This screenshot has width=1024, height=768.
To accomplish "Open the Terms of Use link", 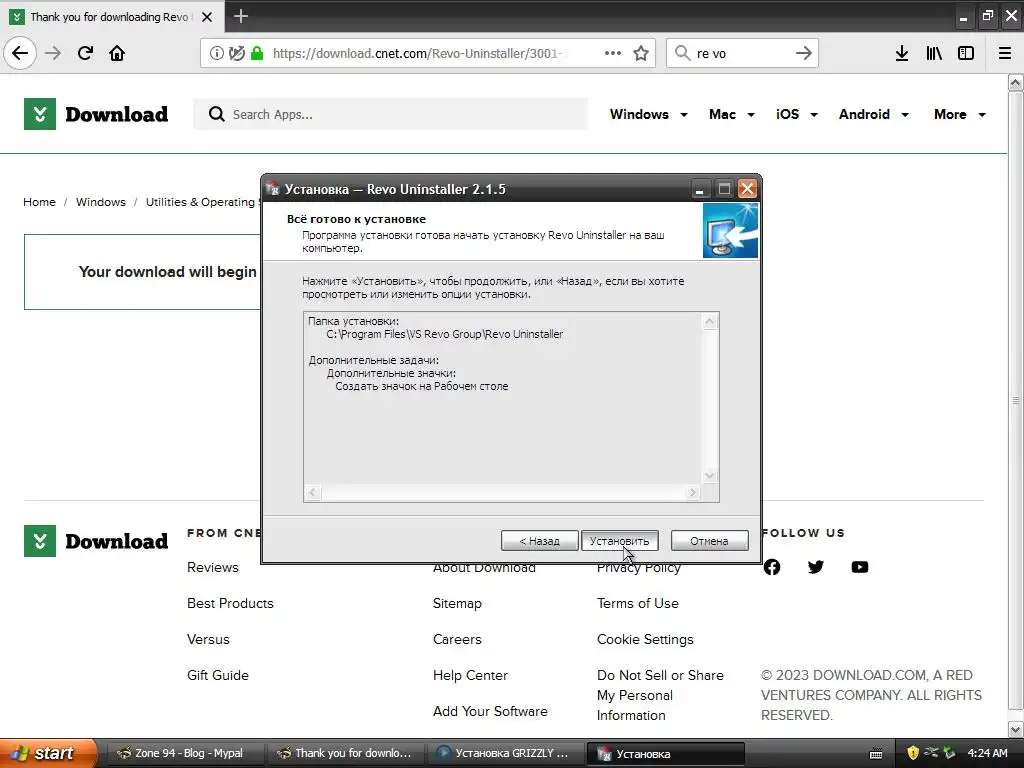I will (637, 603).
